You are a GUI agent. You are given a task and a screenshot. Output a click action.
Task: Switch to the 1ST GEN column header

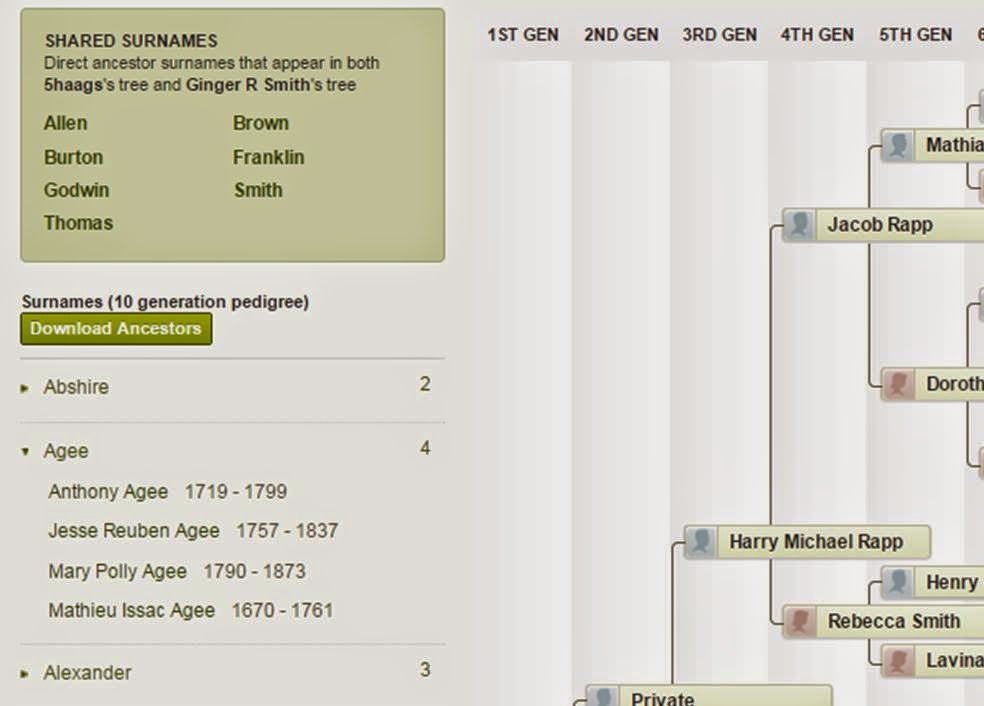(521, 34)
